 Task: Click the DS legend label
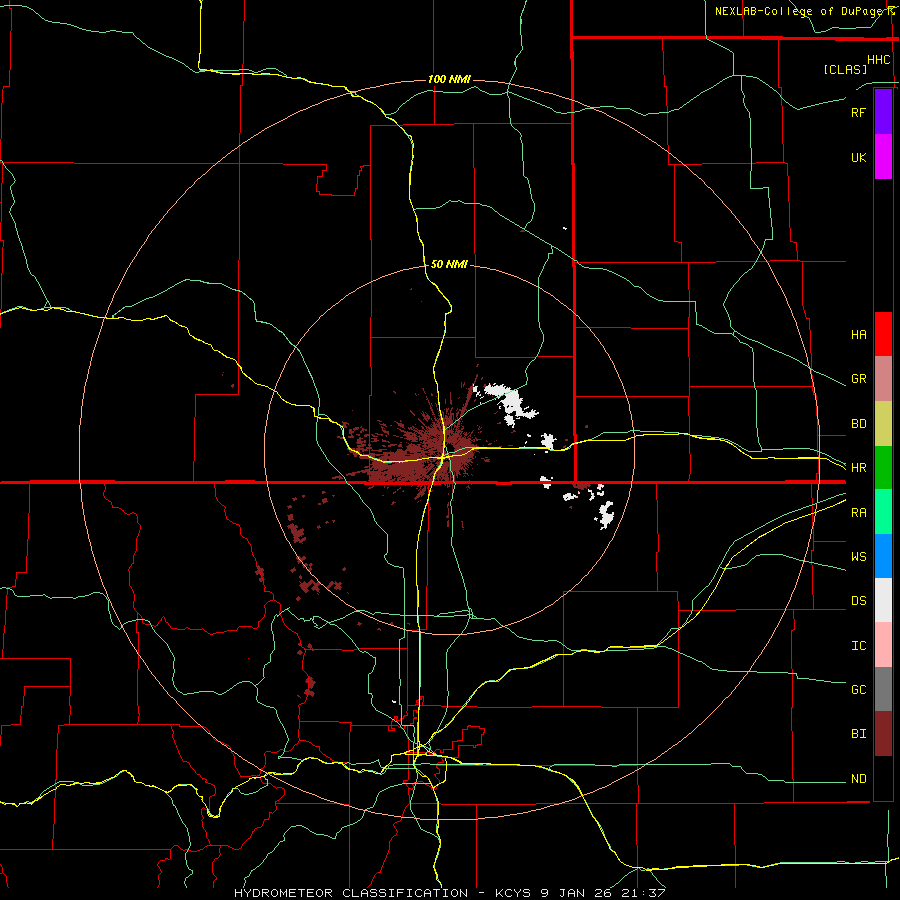[858, 601]
